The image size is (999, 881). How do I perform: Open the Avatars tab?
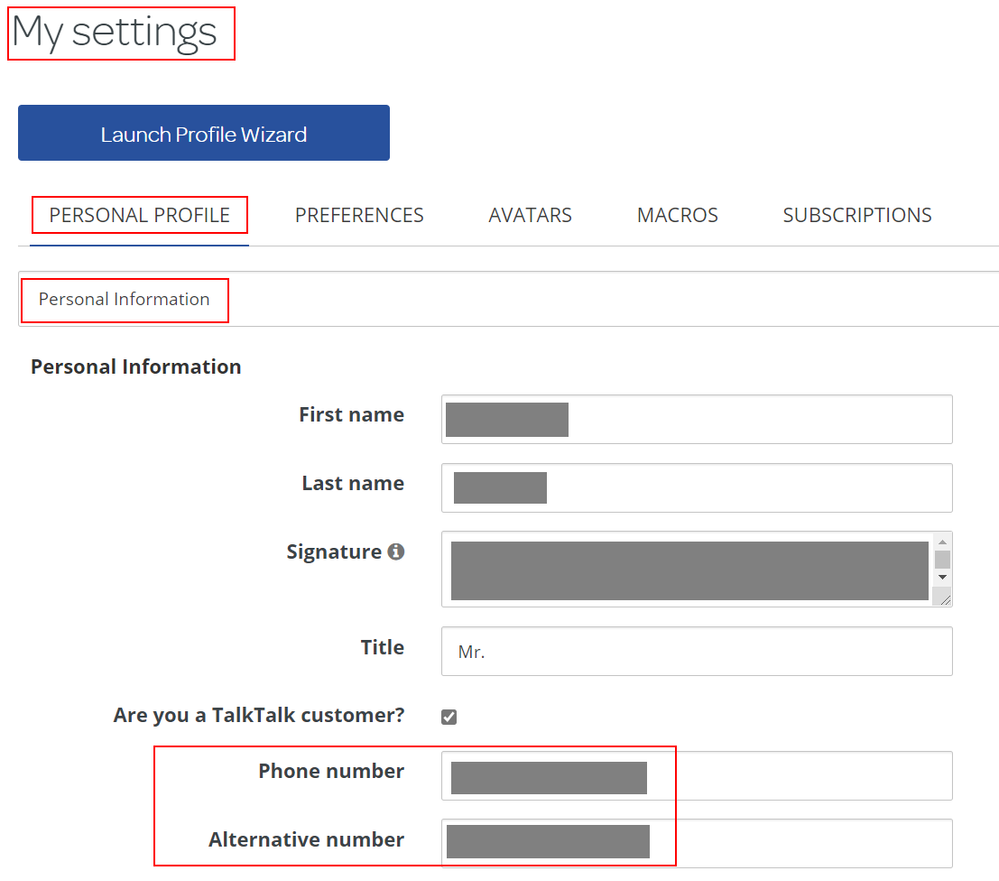(x=530, y=215)
